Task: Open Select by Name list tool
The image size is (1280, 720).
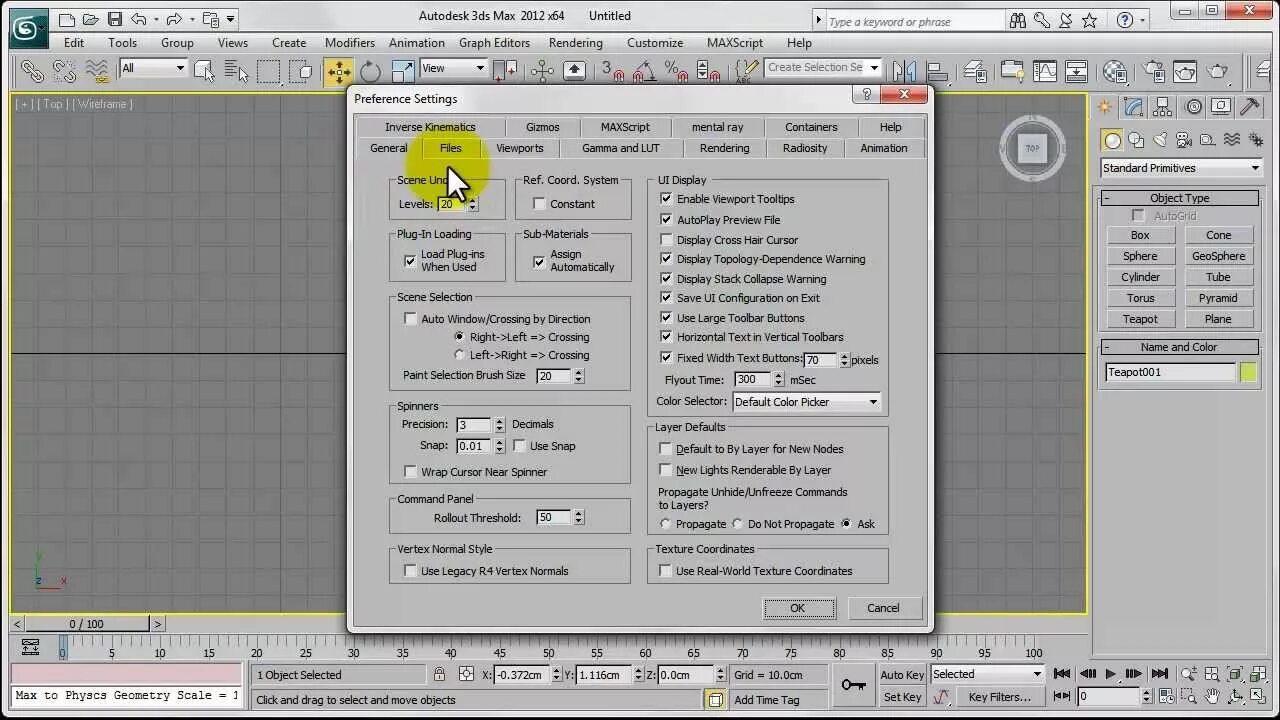Action: 237,71
